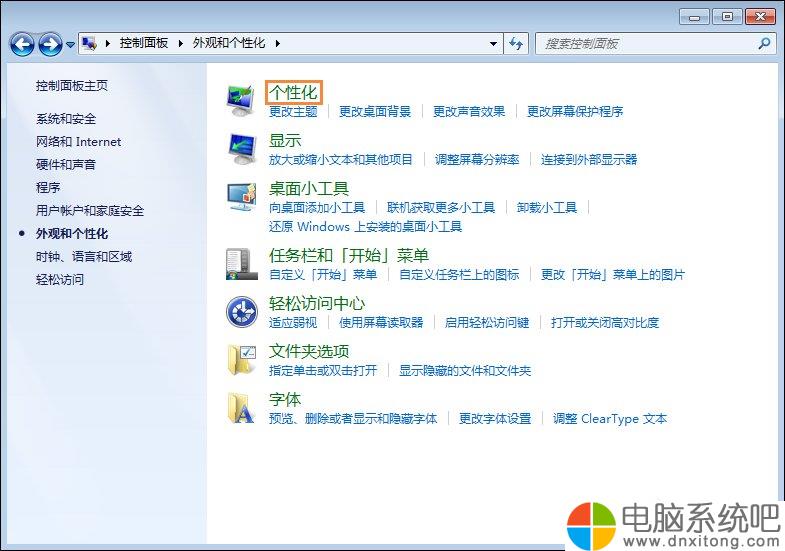Image resolution: width=785 pixels, height=551 pixels.
Task: Click the 桌面小工具 gadgets icon
Action: pos(241,197)
